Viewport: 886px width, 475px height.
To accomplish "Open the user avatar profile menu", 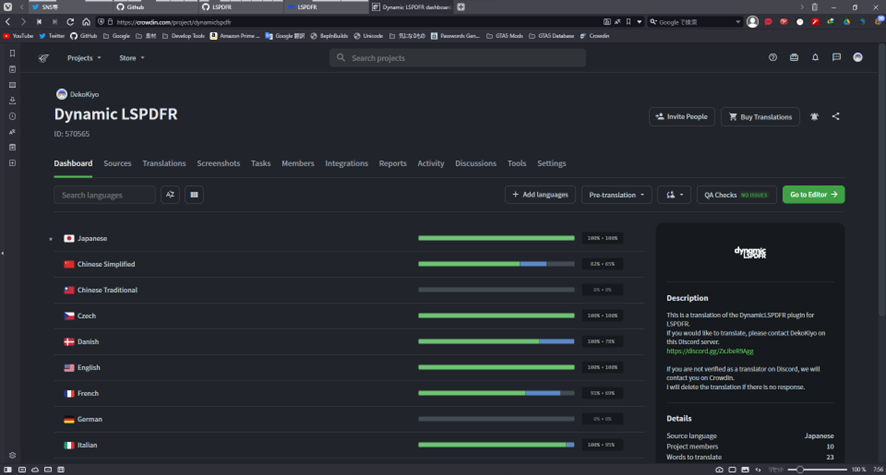I will [858, 58].
